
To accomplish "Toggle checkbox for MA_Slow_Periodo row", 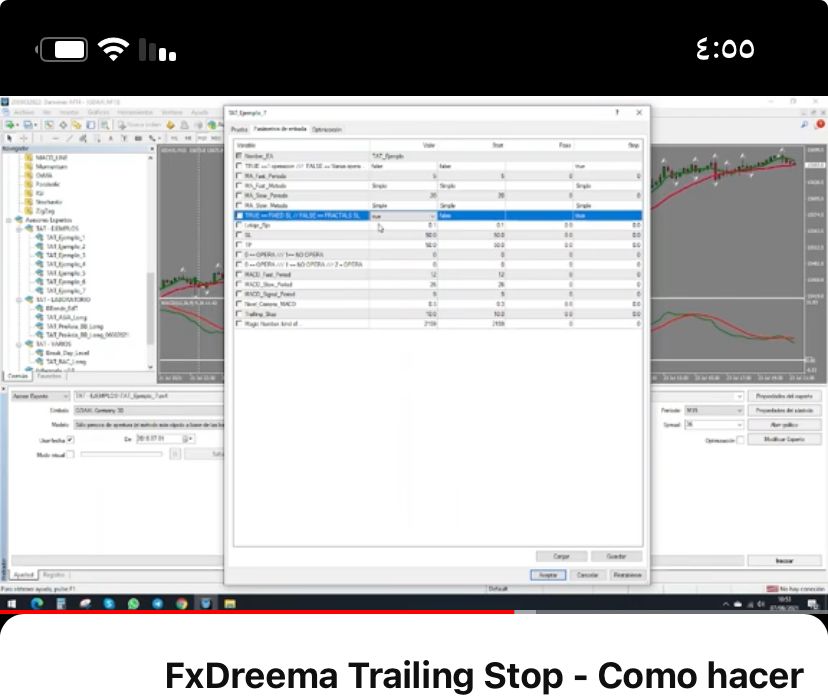I will click(239, 195).
